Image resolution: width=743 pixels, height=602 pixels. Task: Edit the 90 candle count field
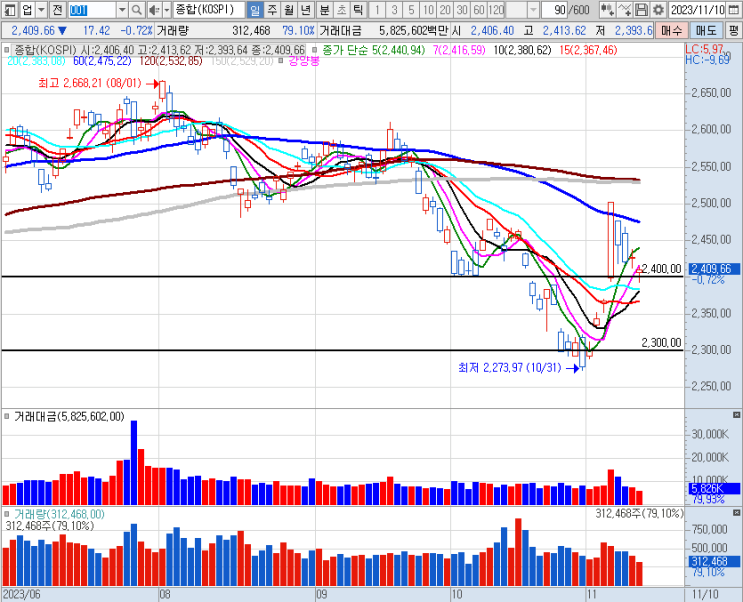(x=555, y=9)
